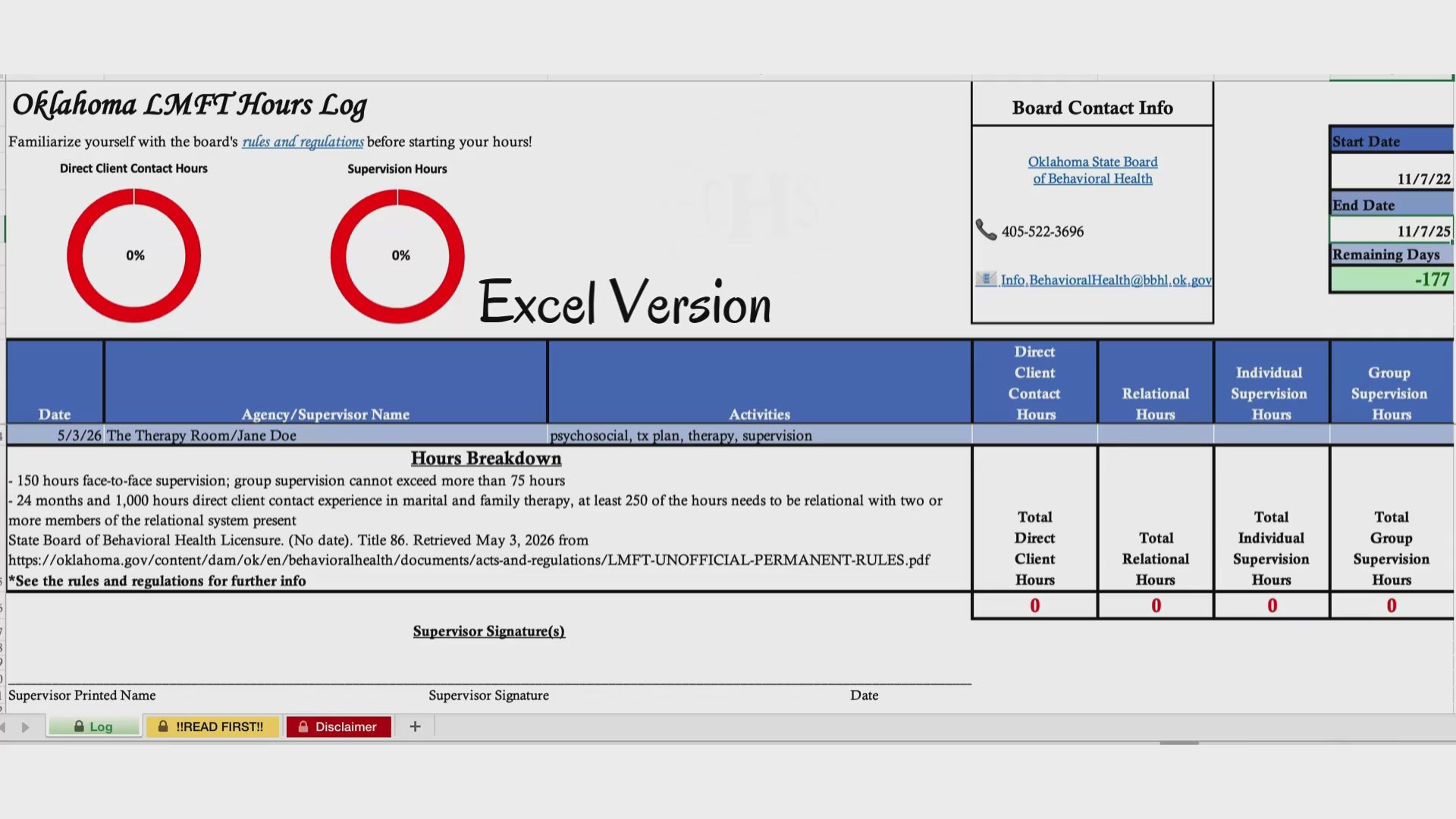Add a new sheet with plus button

coord(415,726)
